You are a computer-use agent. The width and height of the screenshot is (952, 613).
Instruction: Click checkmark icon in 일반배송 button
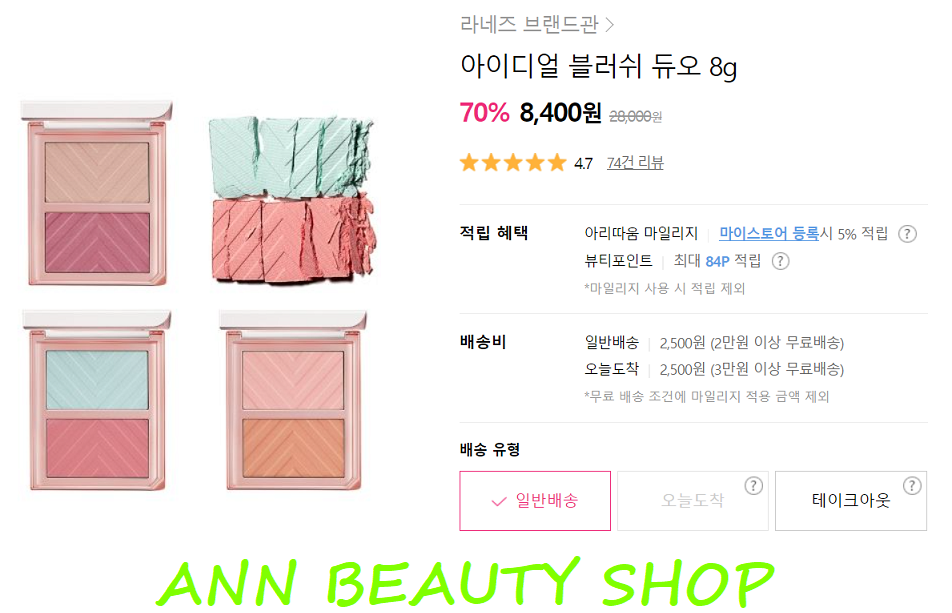click(498, 502)
